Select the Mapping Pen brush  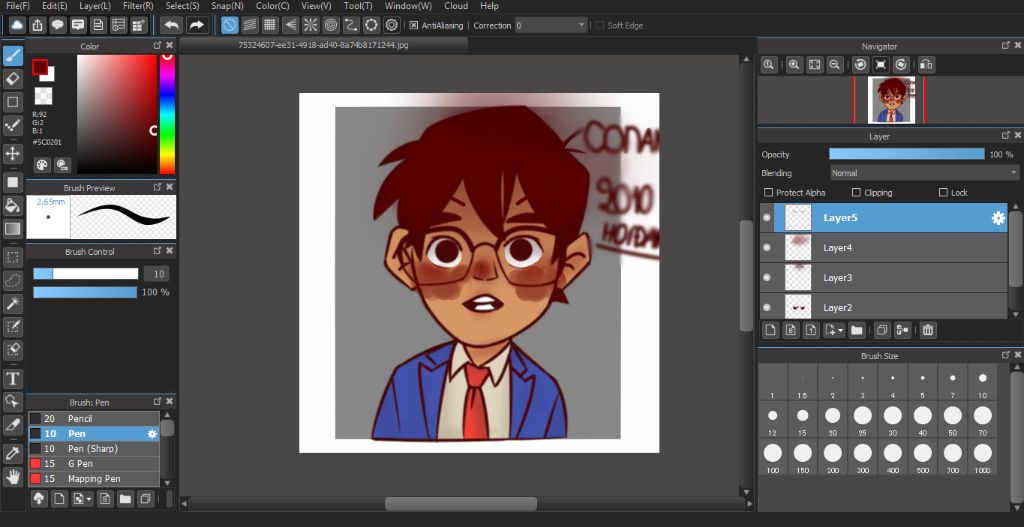click(93, 479)
